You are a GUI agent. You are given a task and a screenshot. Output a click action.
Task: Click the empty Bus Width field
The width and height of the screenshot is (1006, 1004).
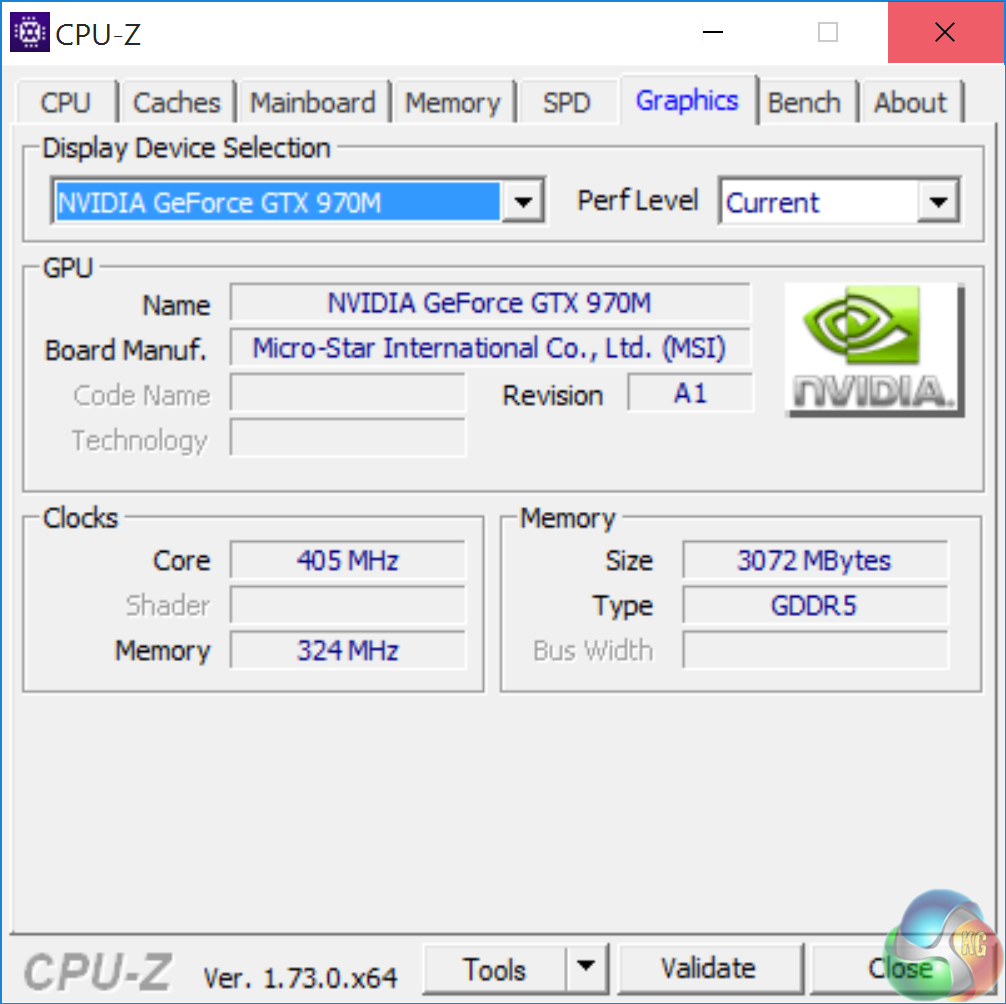(x=815, y=650)
